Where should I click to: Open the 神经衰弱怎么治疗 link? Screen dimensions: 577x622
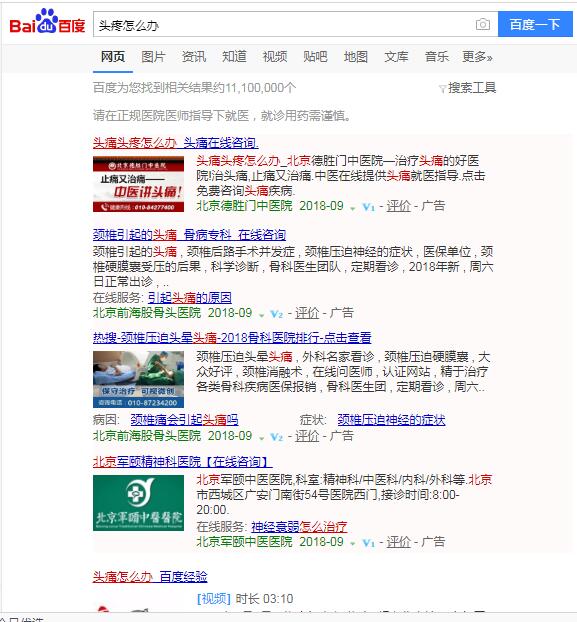pyautogui.click(x=299, y=527)
